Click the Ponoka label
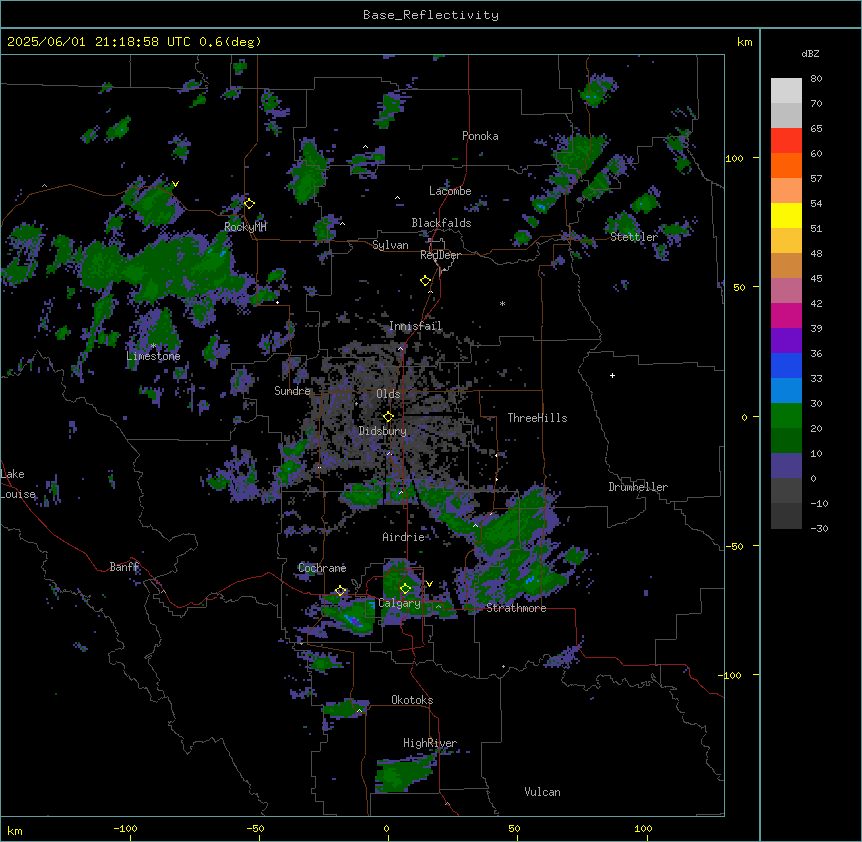 (480, 136)
